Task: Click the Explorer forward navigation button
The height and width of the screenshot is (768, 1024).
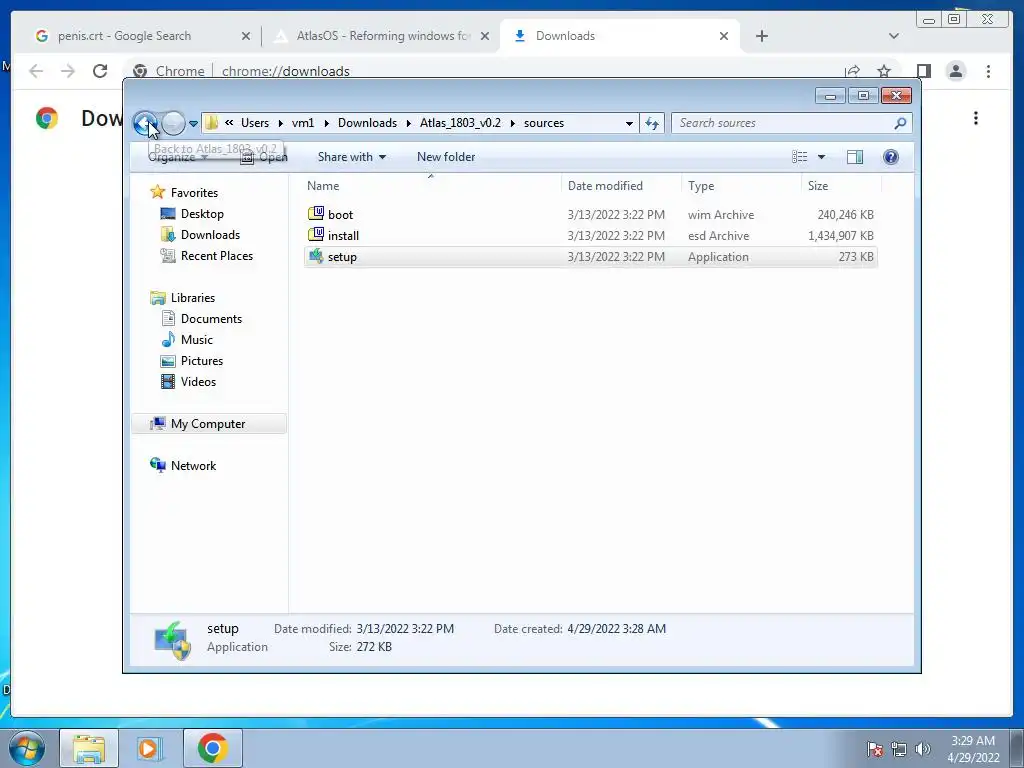Action: click(173, 123)
